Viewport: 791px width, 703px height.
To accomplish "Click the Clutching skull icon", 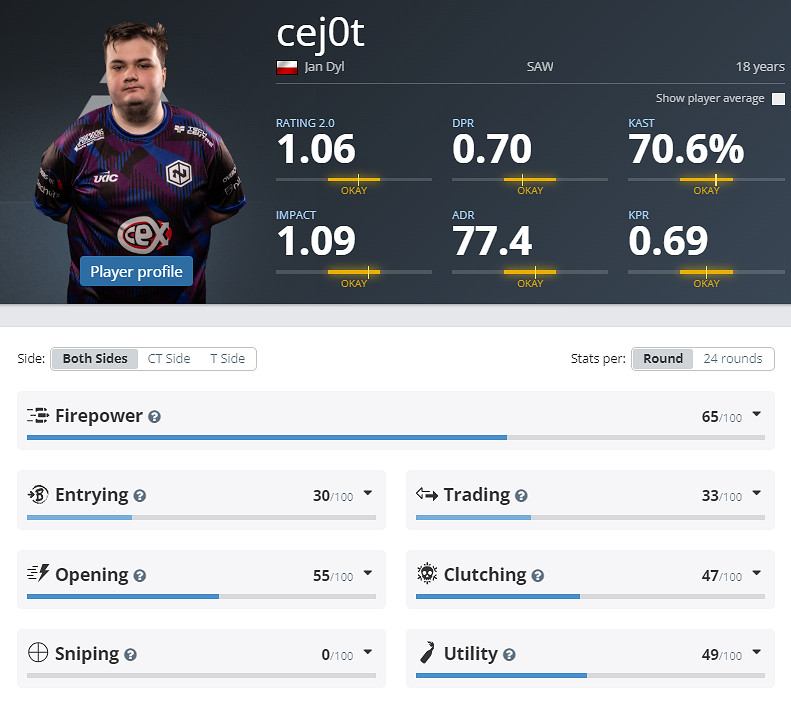I will 427,574.
